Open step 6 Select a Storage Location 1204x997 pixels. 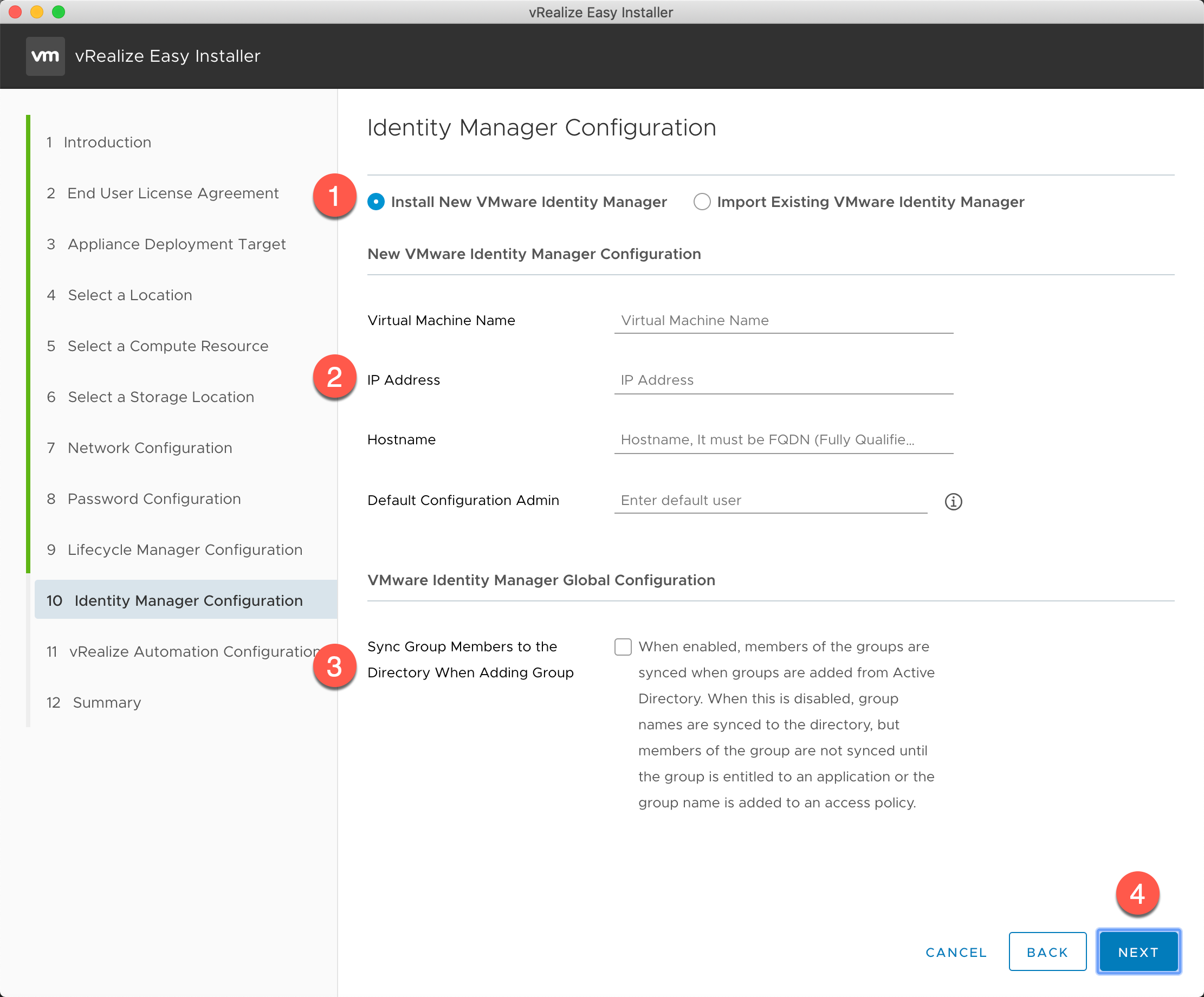click(150, 397)
